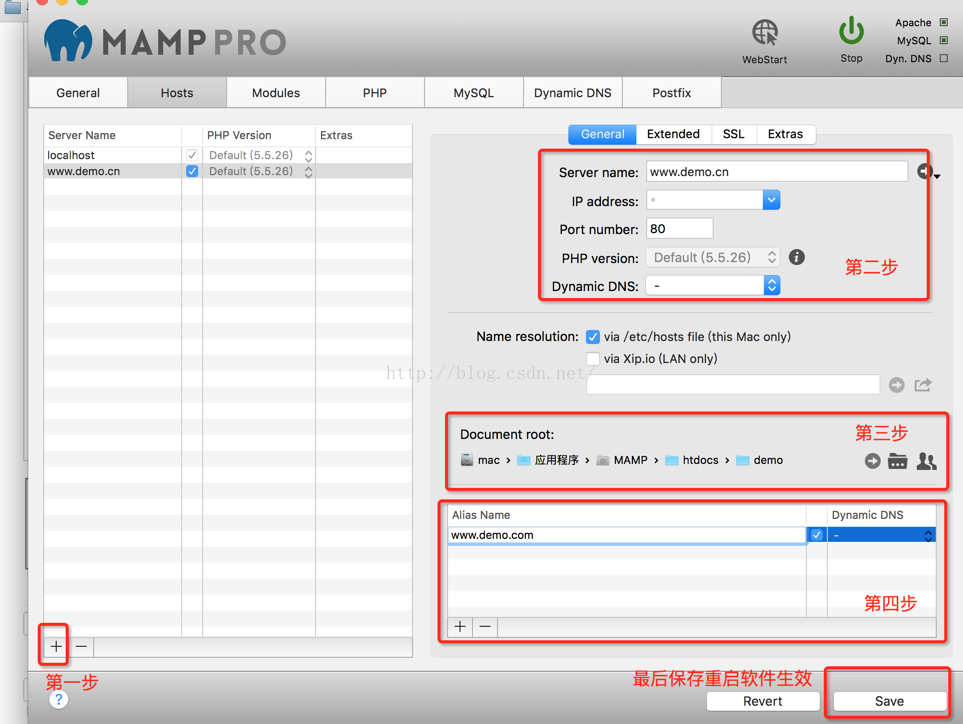Select the www.demo.cn row in server list

click(228, 171)
